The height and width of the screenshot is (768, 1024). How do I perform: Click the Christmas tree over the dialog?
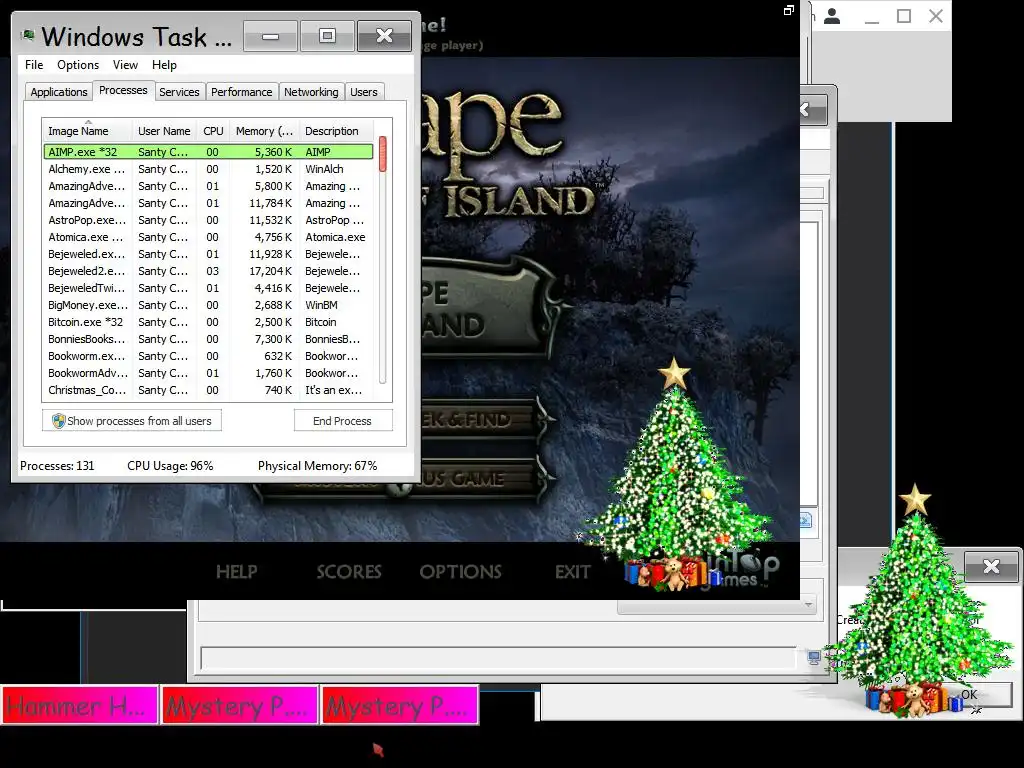pyautogui.click(x=918, y=601)
